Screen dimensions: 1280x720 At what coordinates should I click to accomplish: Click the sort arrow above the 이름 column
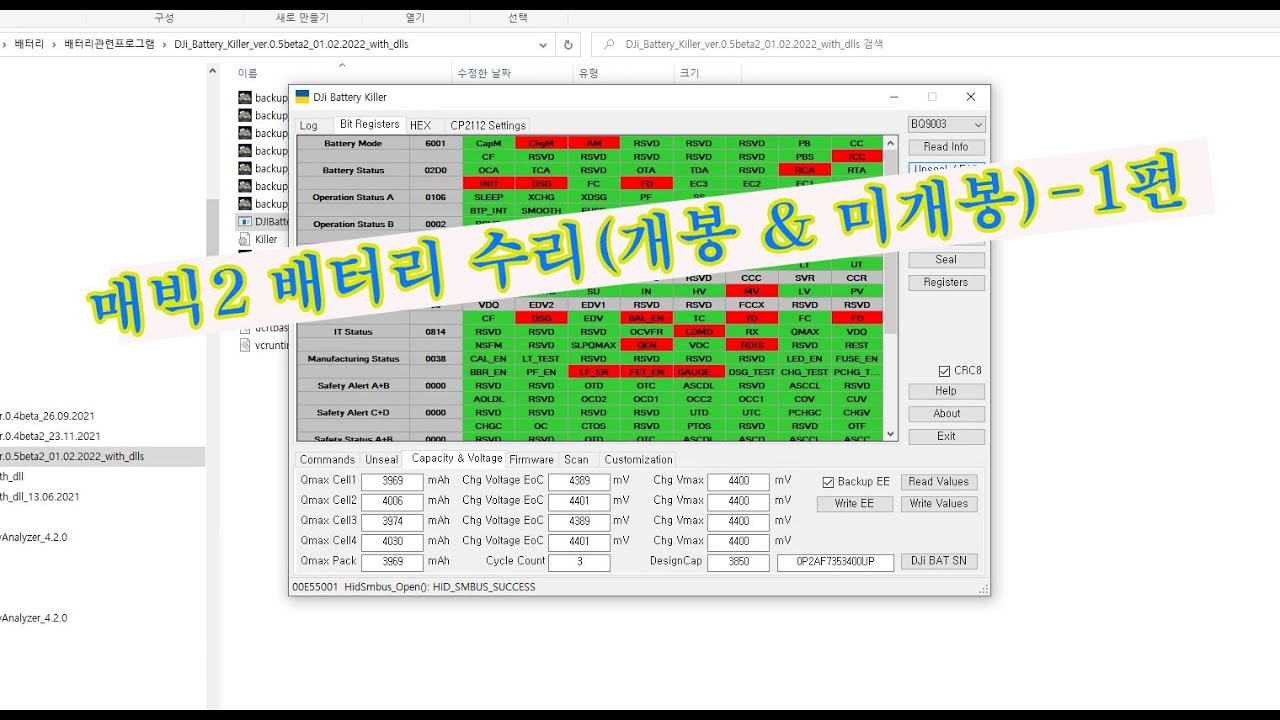coord(342,65)
